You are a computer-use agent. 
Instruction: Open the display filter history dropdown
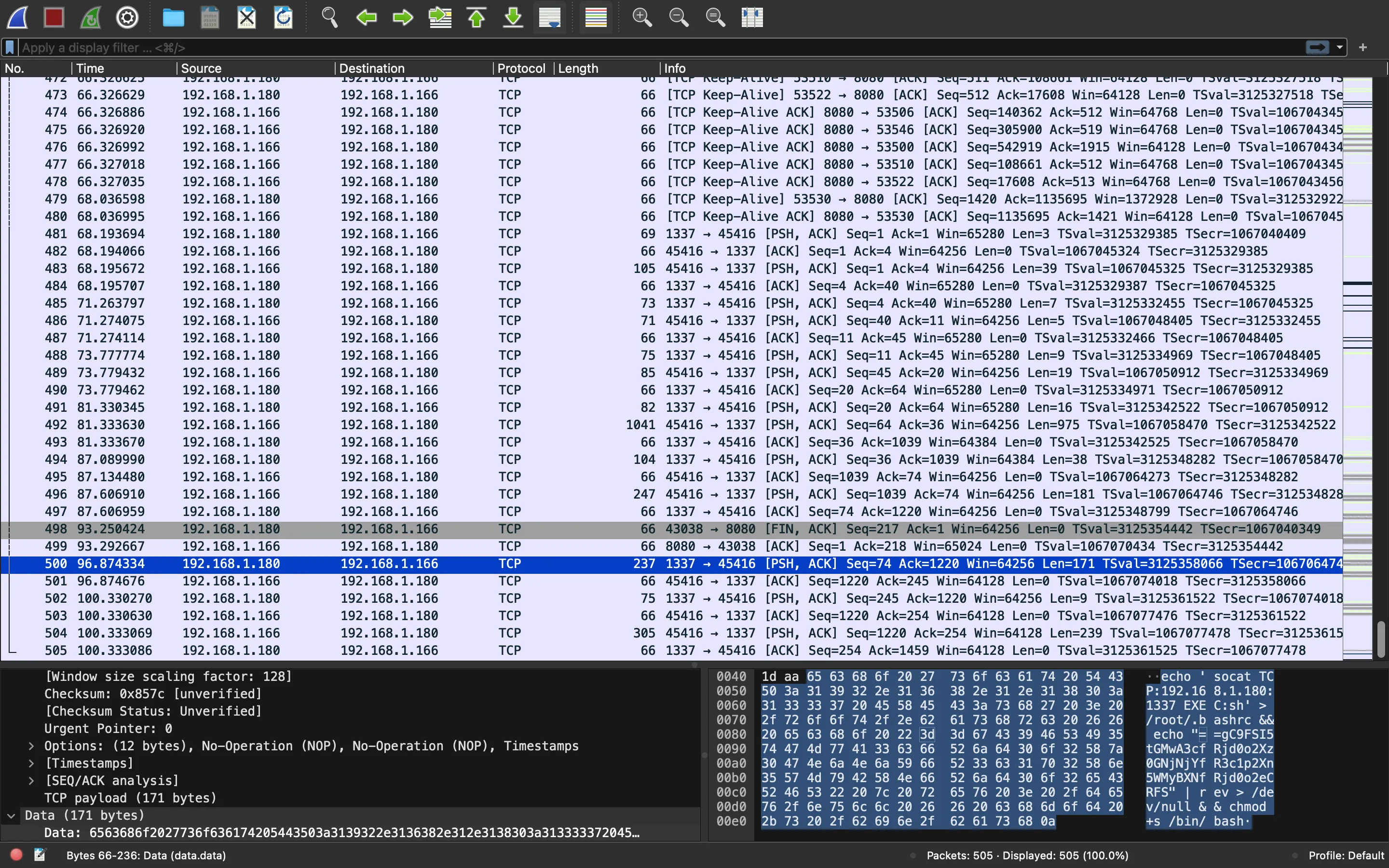pos(1340,47)
